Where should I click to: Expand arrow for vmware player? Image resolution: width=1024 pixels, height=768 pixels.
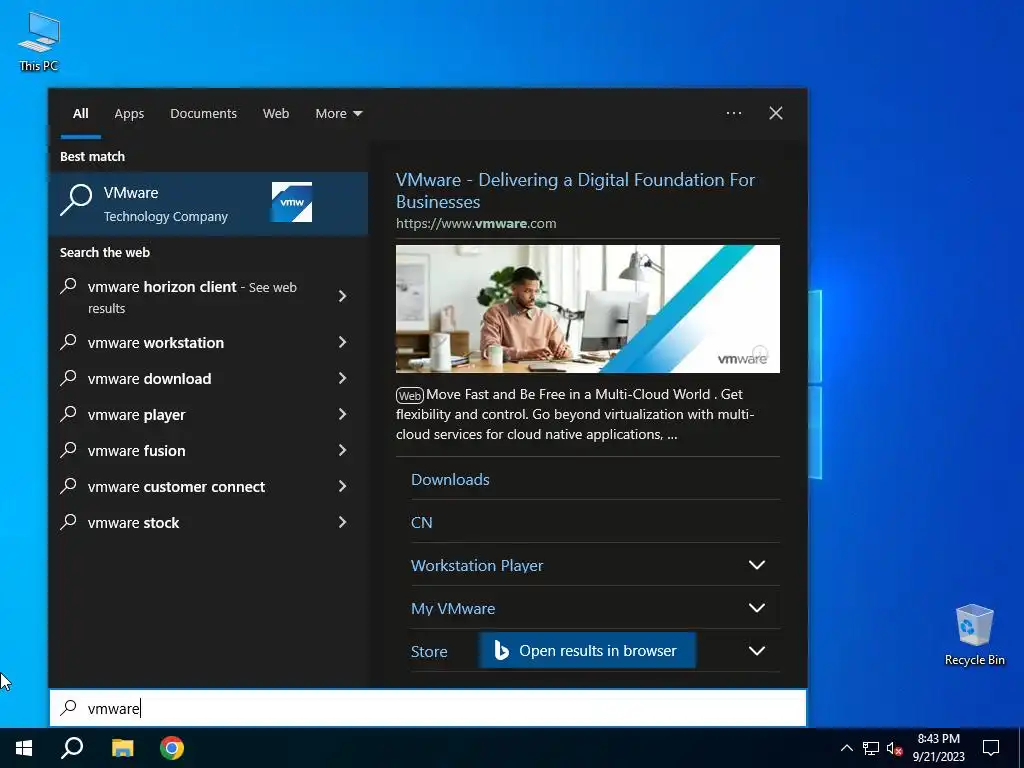coord(343,413)
